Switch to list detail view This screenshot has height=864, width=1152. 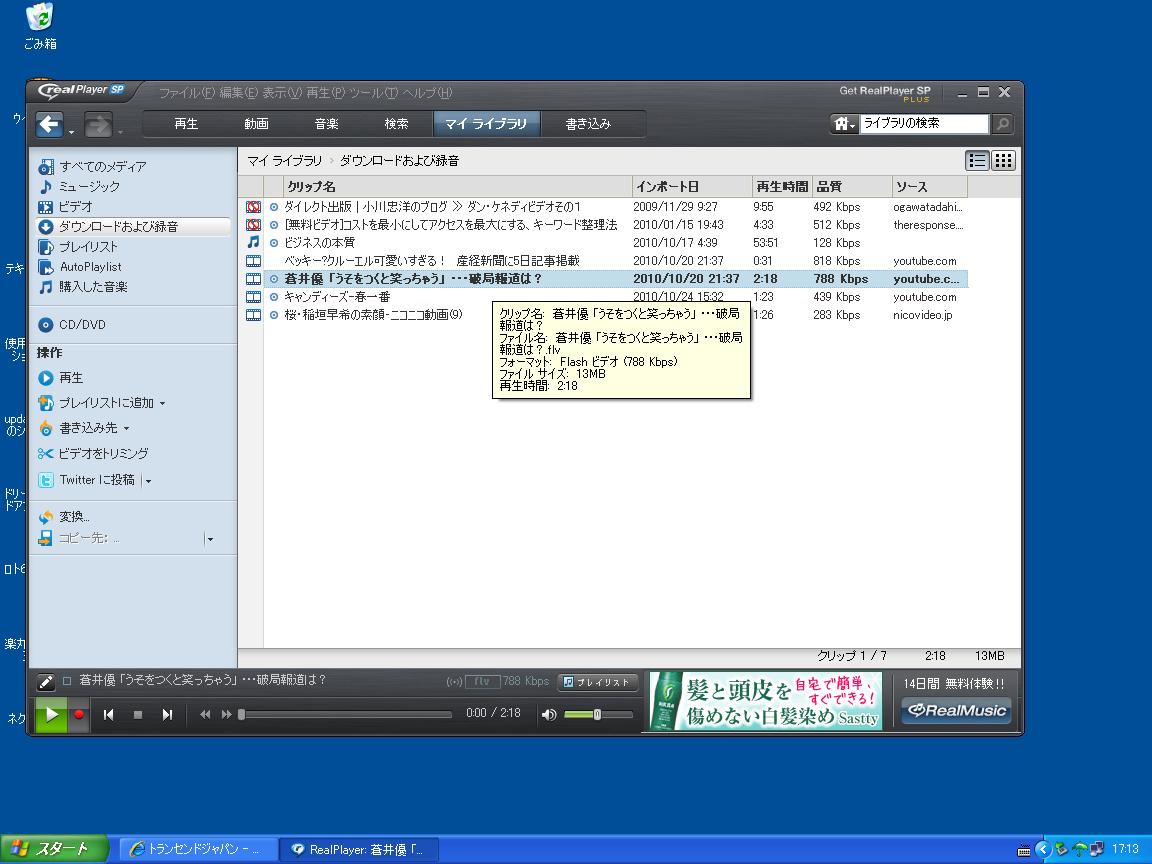tap(977, 160)
